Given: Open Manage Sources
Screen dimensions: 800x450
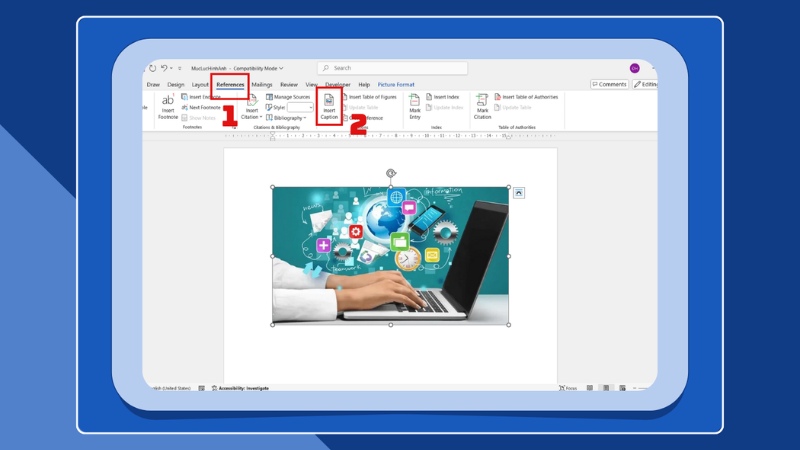Looking at the screenshot, I should [288, 97].
